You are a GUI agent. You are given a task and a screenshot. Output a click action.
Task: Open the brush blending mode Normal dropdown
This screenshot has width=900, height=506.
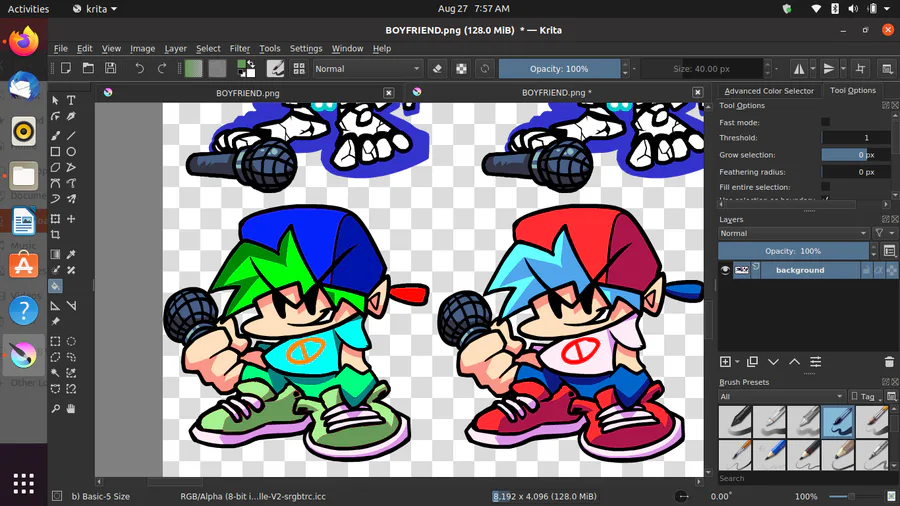[x=367, y=69]
